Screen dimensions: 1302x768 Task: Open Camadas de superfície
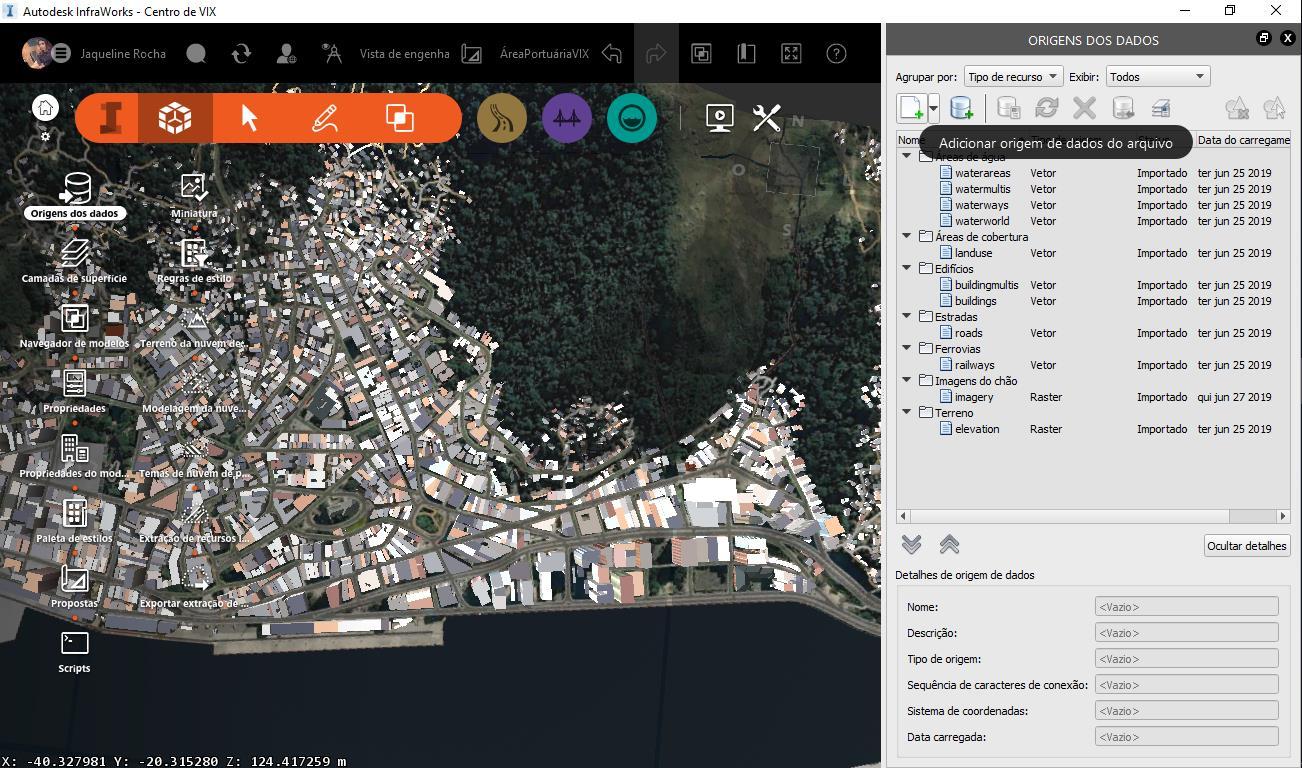(75, 252)
